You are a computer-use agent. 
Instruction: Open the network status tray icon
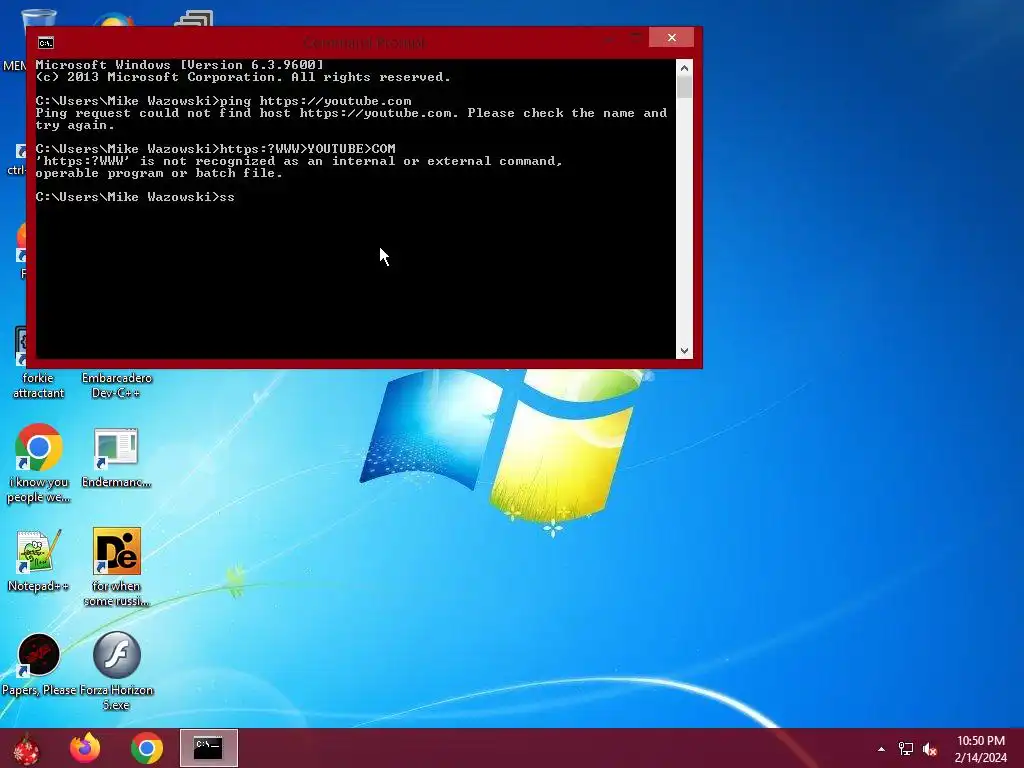click(905, 749)
